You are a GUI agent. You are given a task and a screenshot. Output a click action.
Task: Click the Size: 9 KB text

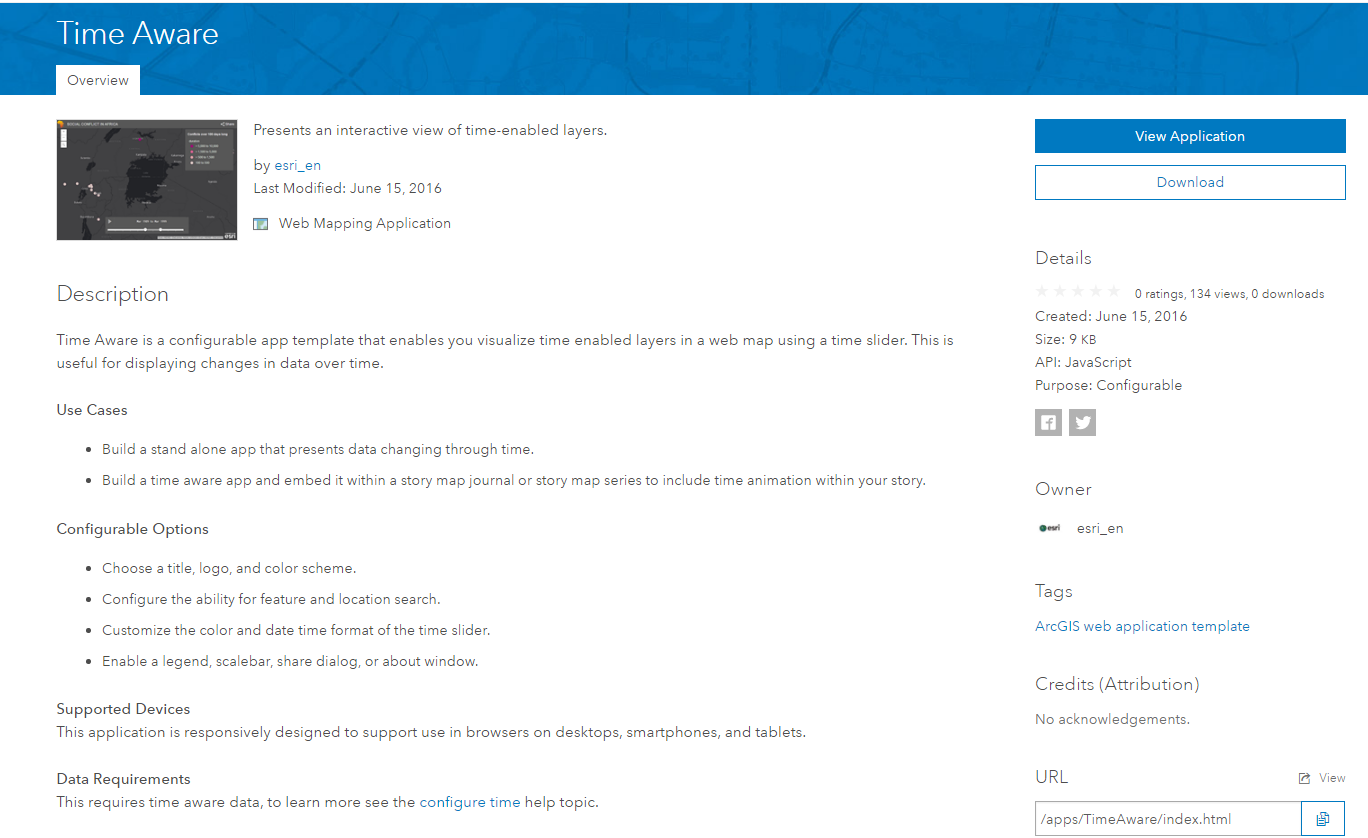coord(1066,339)
